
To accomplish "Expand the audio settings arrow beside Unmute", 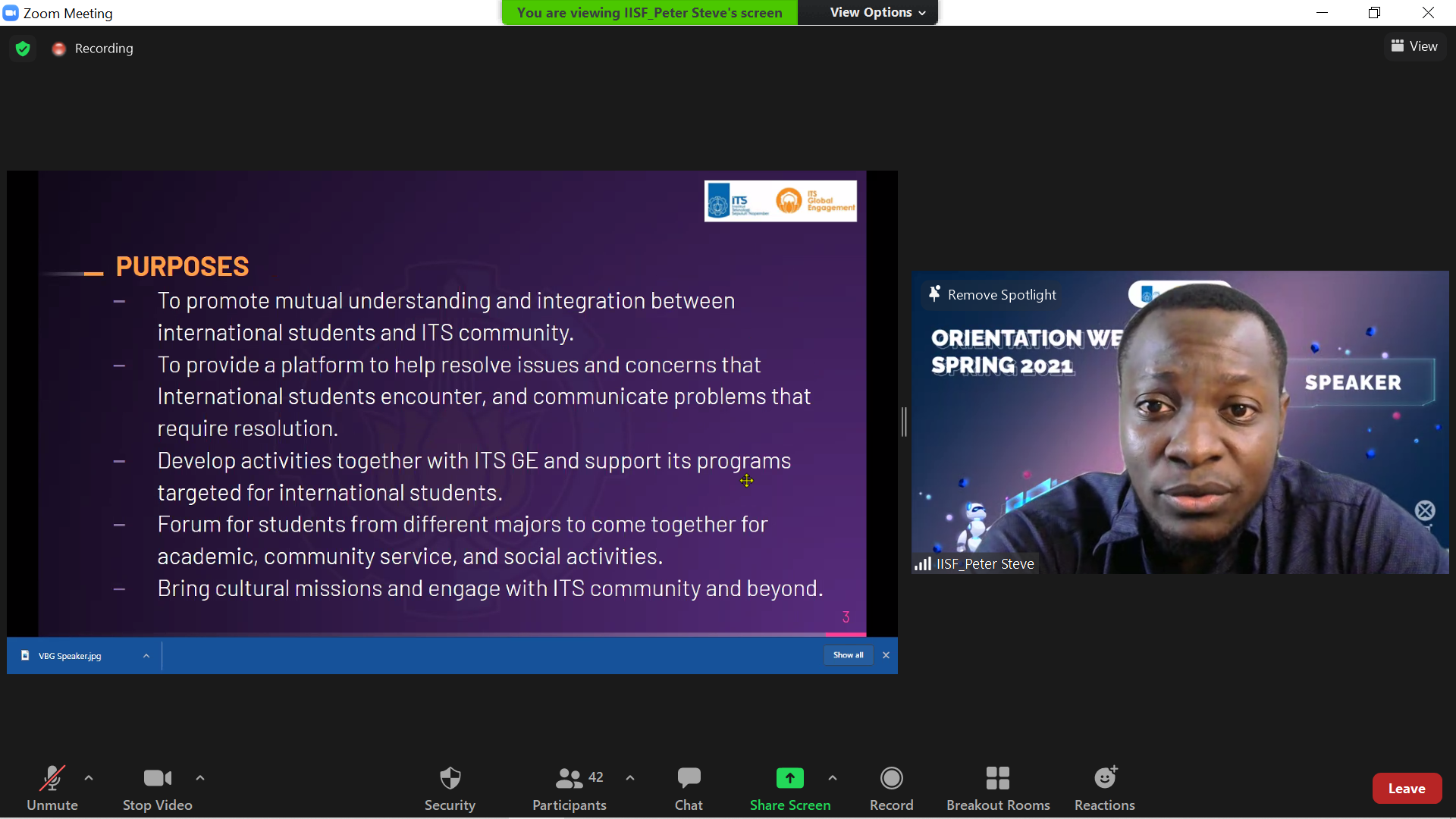I will click(x=89, y=778).
